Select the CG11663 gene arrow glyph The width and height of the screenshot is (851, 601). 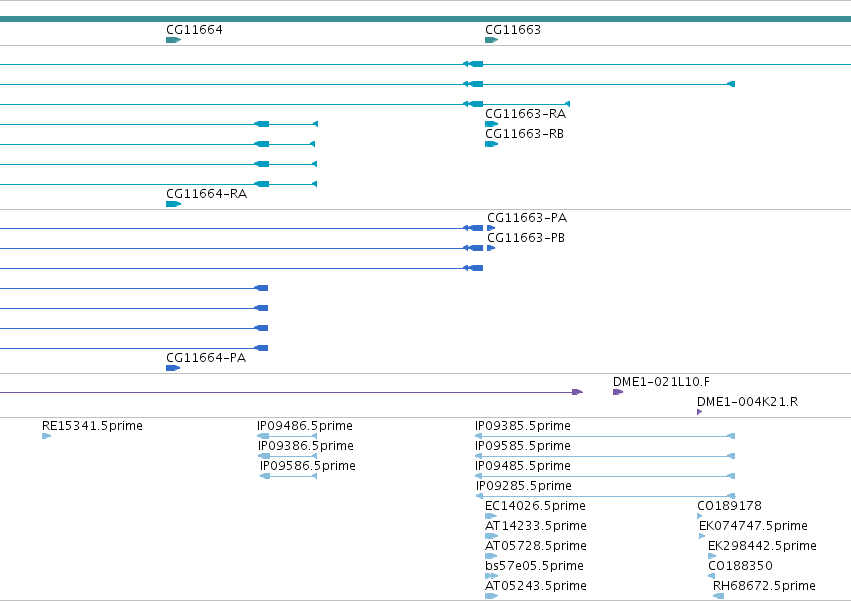491,40
